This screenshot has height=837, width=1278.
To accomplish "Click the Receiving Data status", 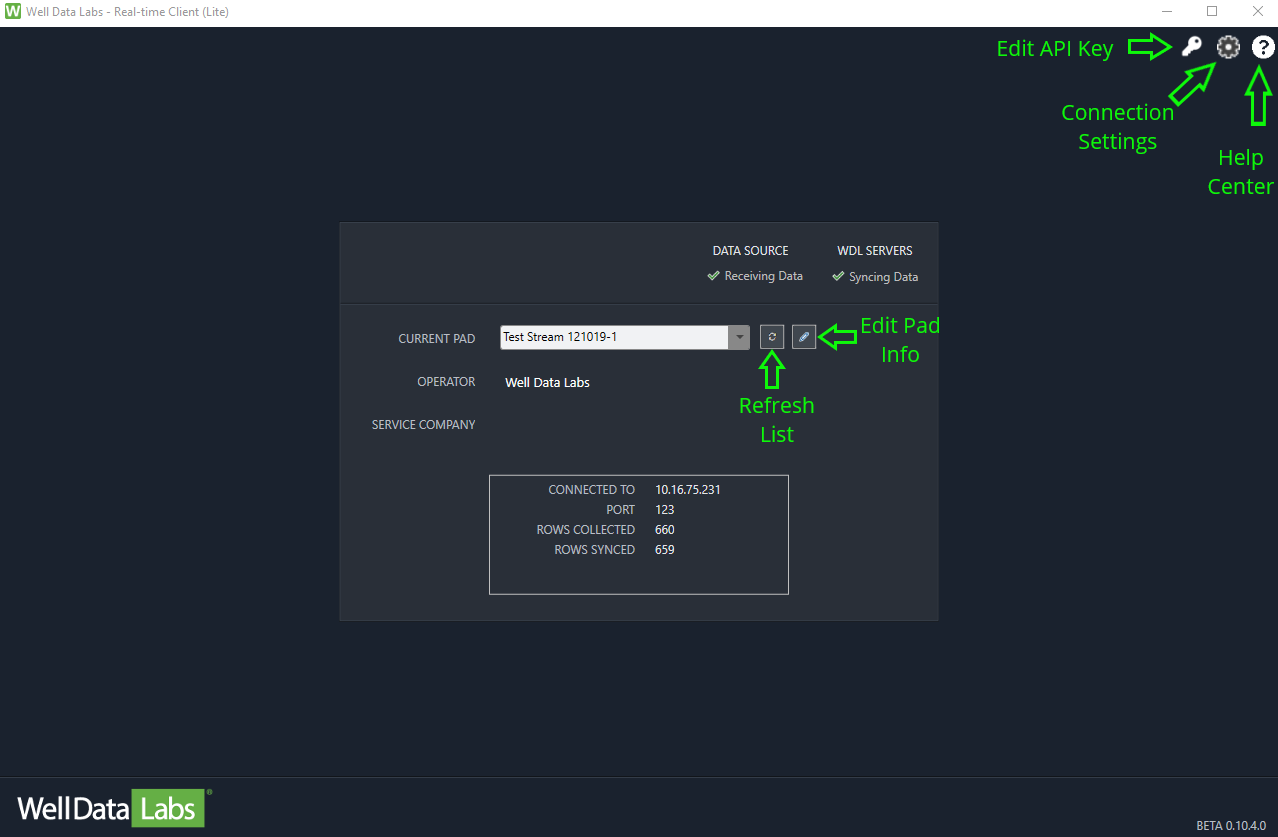I will coord(755,276).
